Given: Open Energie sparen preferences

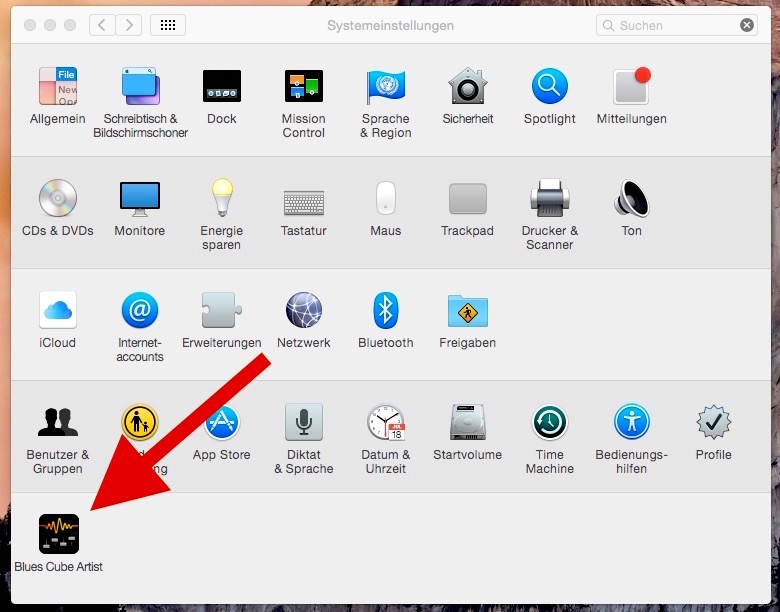Looking at the screenshot, I should point(222,198).
